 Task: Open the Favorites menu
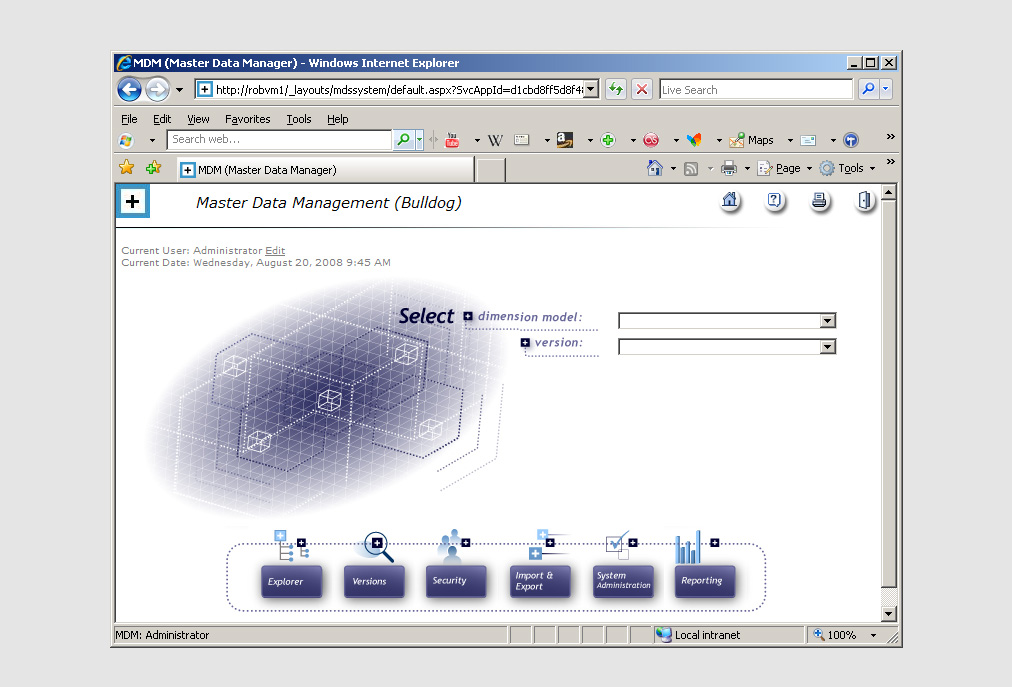(x=247, y=119)
